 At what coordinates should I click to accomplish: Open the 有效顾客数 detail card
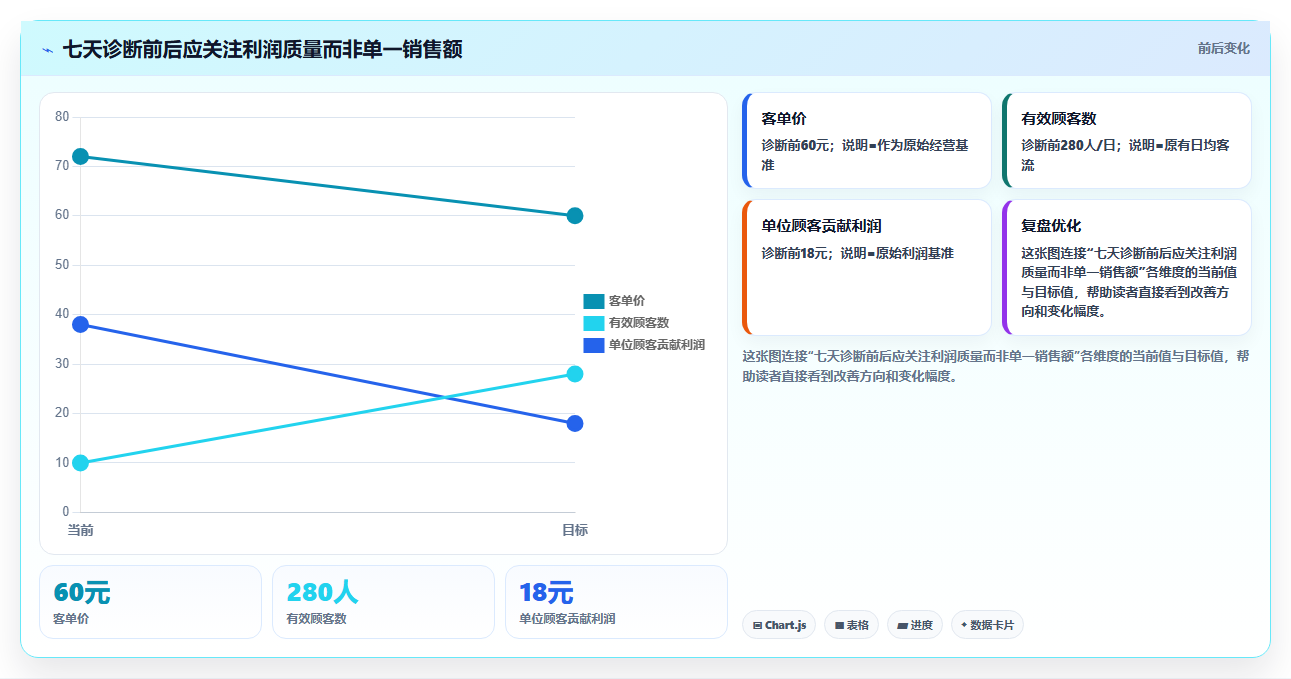1126,140
